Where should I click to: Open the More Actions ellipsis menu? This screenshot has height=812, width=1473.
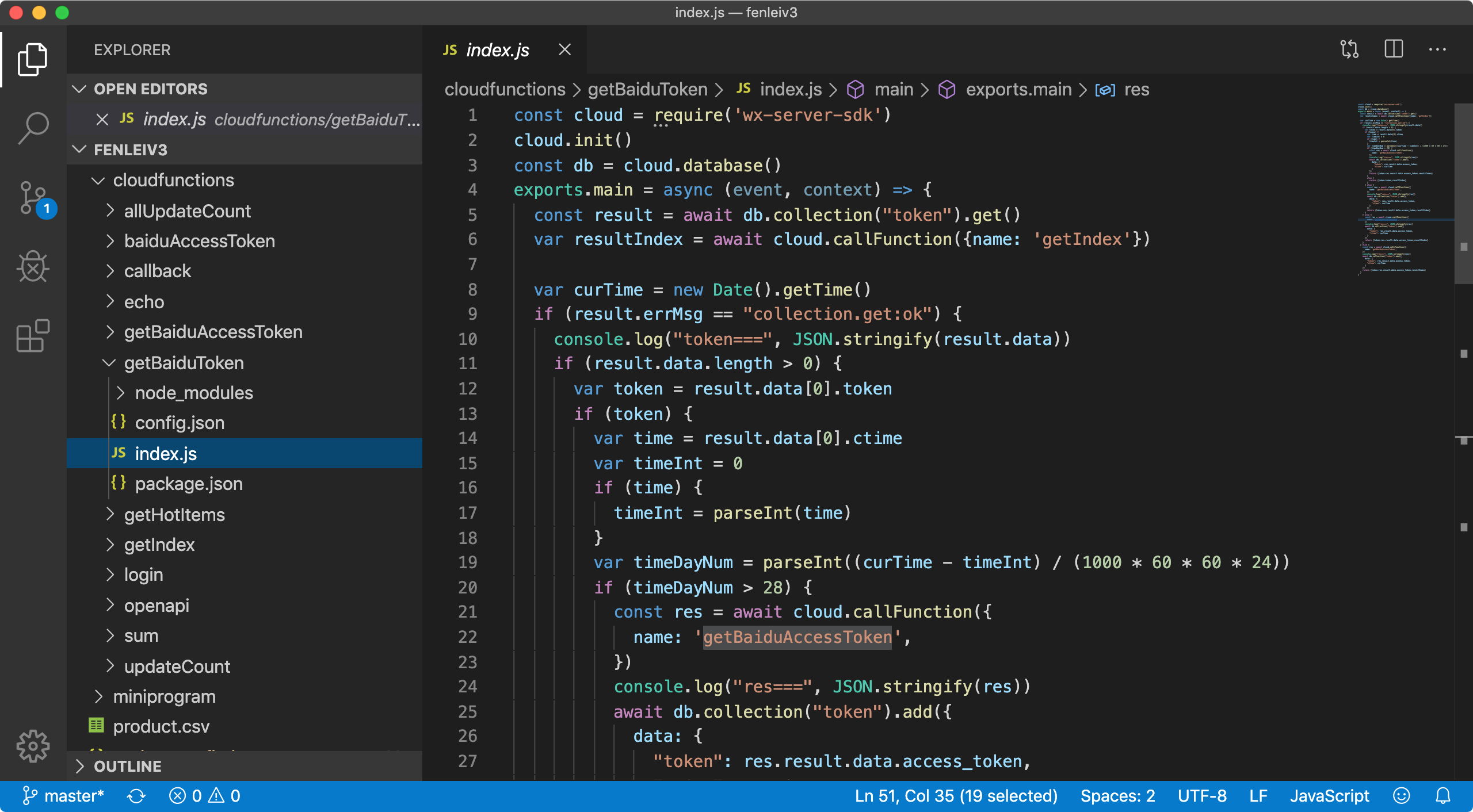1437,49
